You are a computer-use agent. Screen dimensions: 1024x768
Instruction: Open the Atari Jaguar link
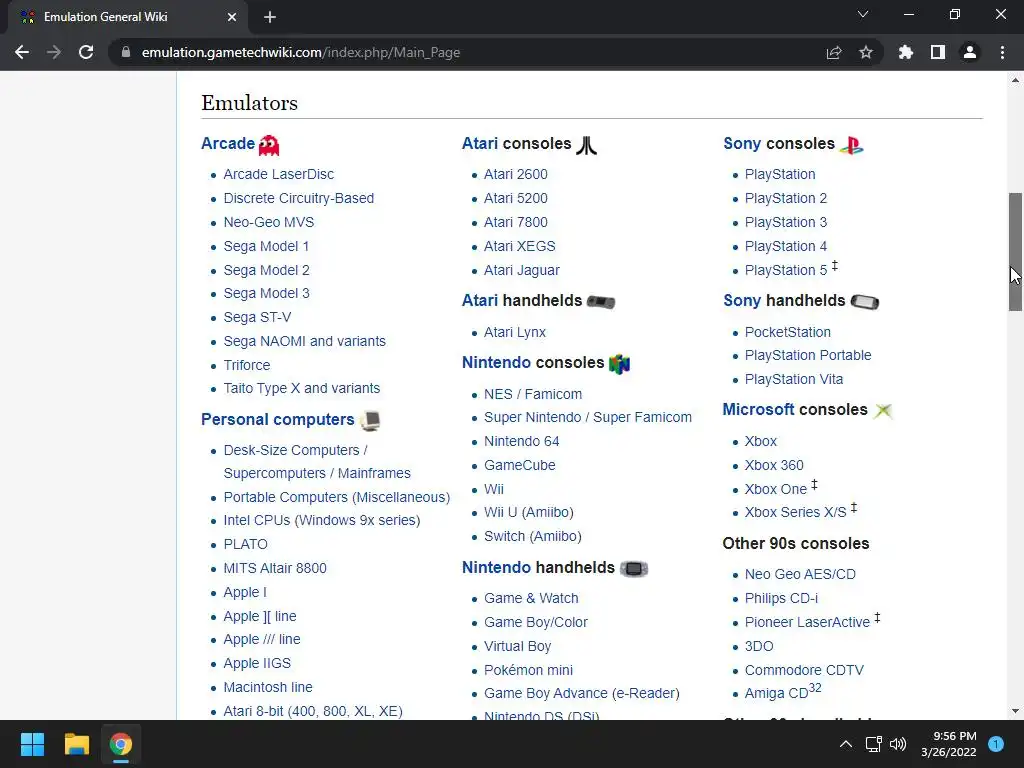point(522,270)
